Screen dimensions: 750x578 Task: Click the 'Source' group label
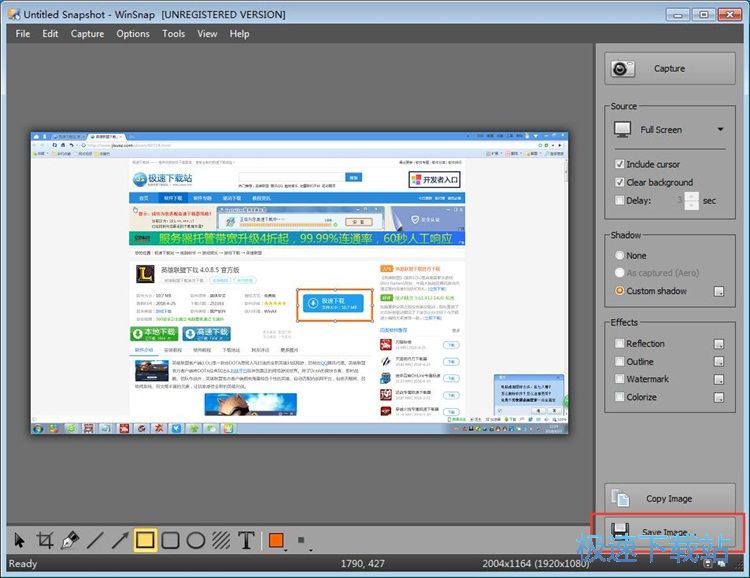[x=623, y=106]
